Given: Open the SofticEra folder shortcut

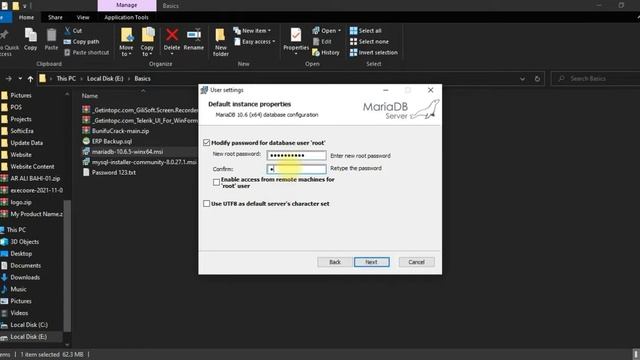Looking at the screenshot, I should point(18,131).
